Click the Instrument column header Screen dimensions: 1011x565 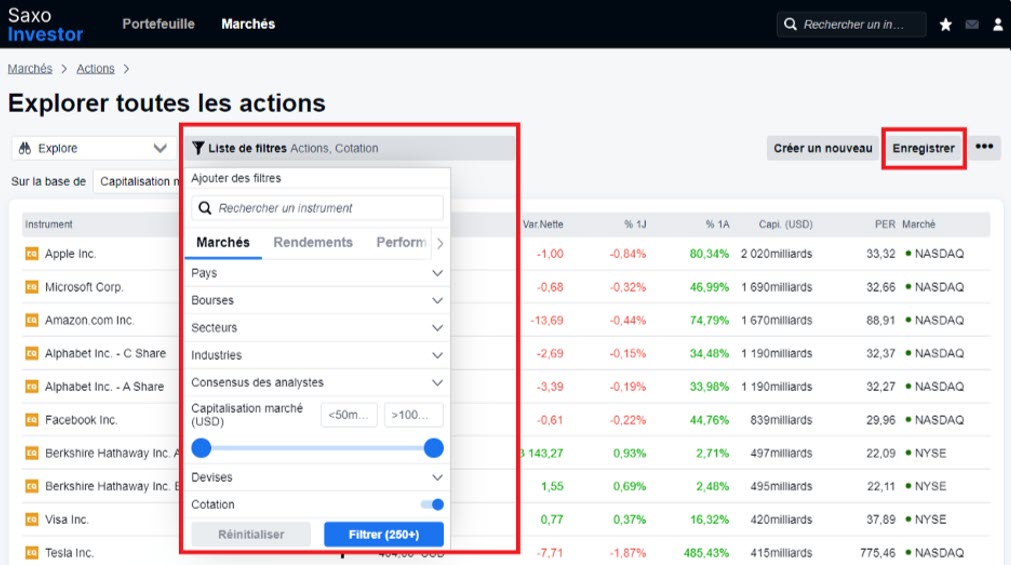[x=48, y=224]
